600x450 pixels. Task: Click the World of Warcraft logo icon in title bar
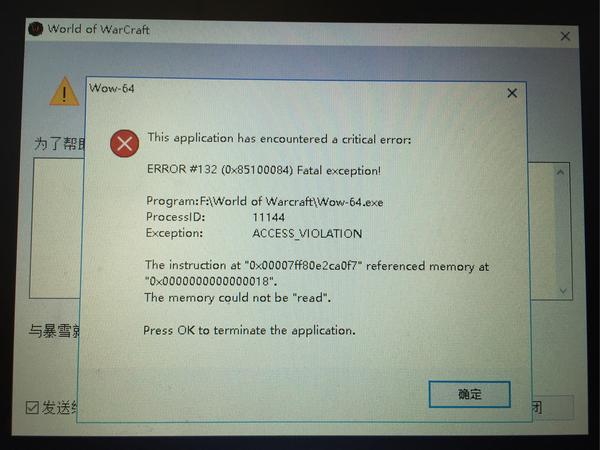click(x=36, y=29)
